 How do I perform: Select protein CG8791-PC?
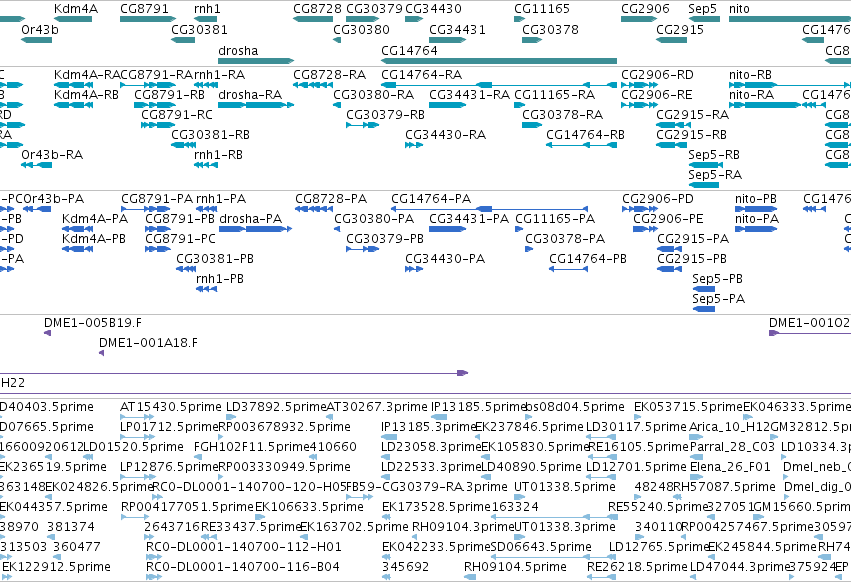click(x=158, y=249)
